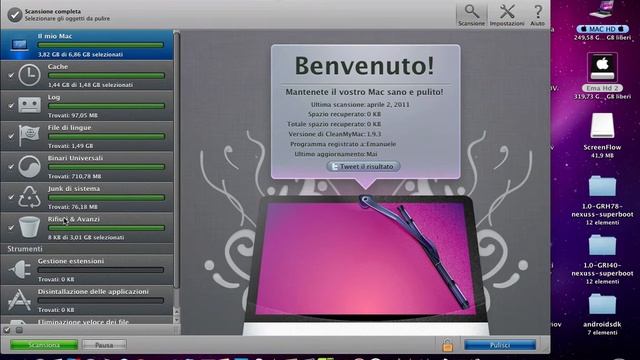Open Disinstallazione delle applicazioni icon
This screenshot has height=360, width=640.
tap(20, 300)
